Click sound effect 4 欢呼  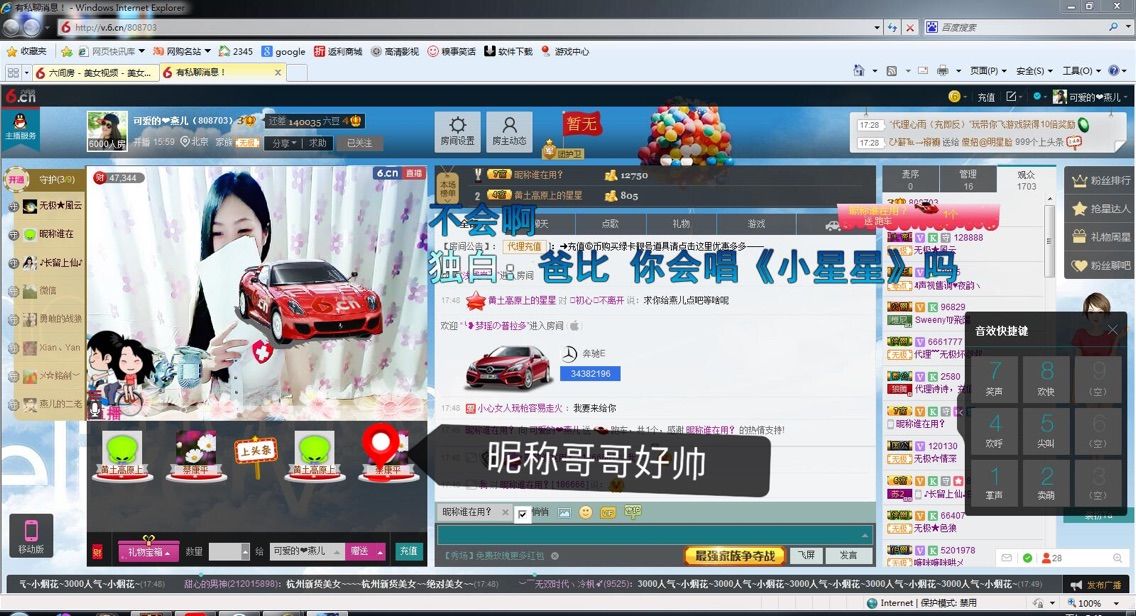994,431
